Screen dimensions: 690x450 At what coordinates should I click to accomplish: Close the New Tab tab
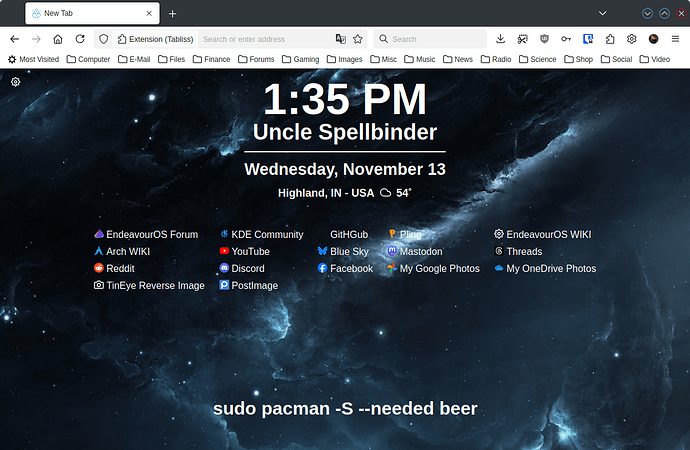tap(149, 13)
